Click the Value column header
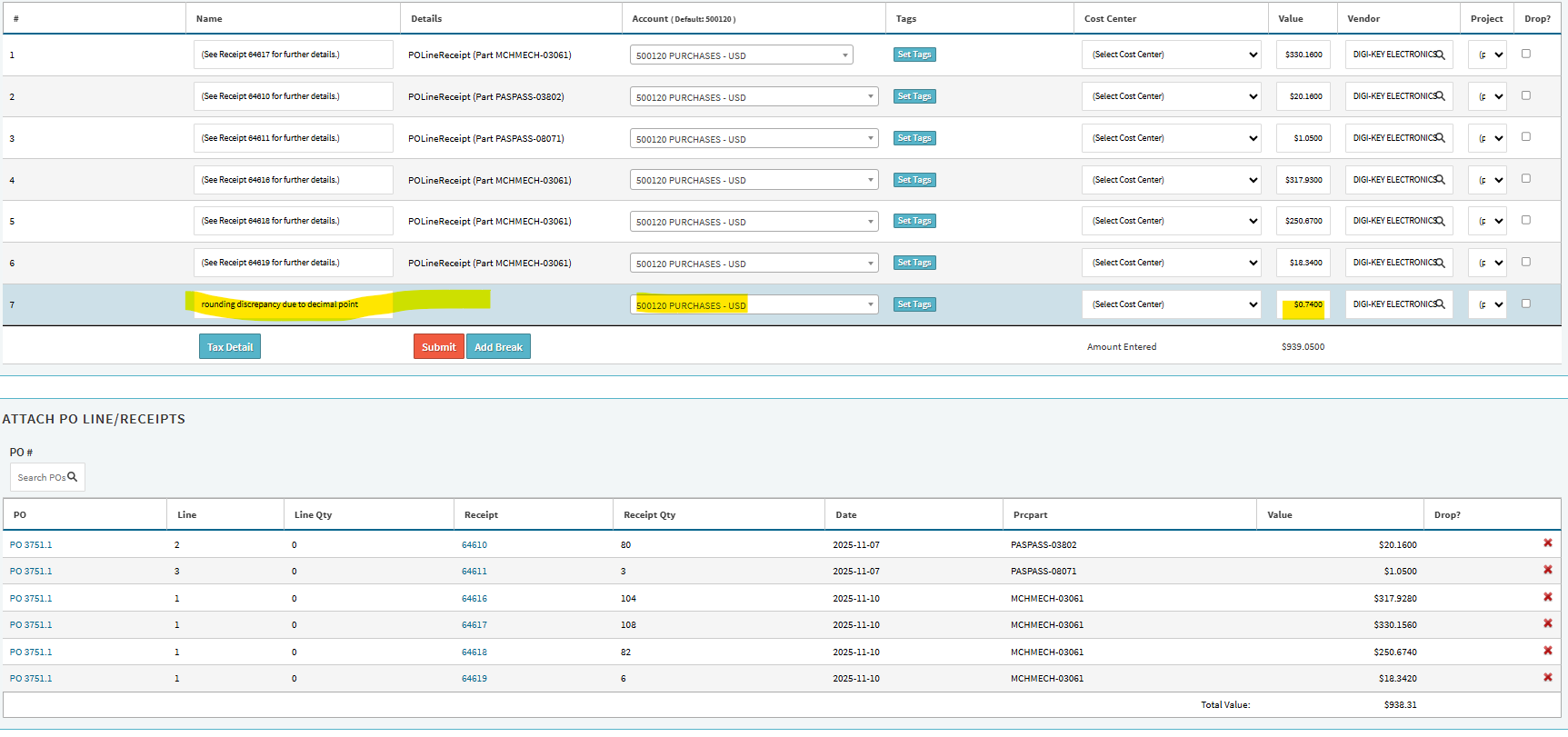This screenshot has height=737, width=1568. click(x=1290, y=18)
